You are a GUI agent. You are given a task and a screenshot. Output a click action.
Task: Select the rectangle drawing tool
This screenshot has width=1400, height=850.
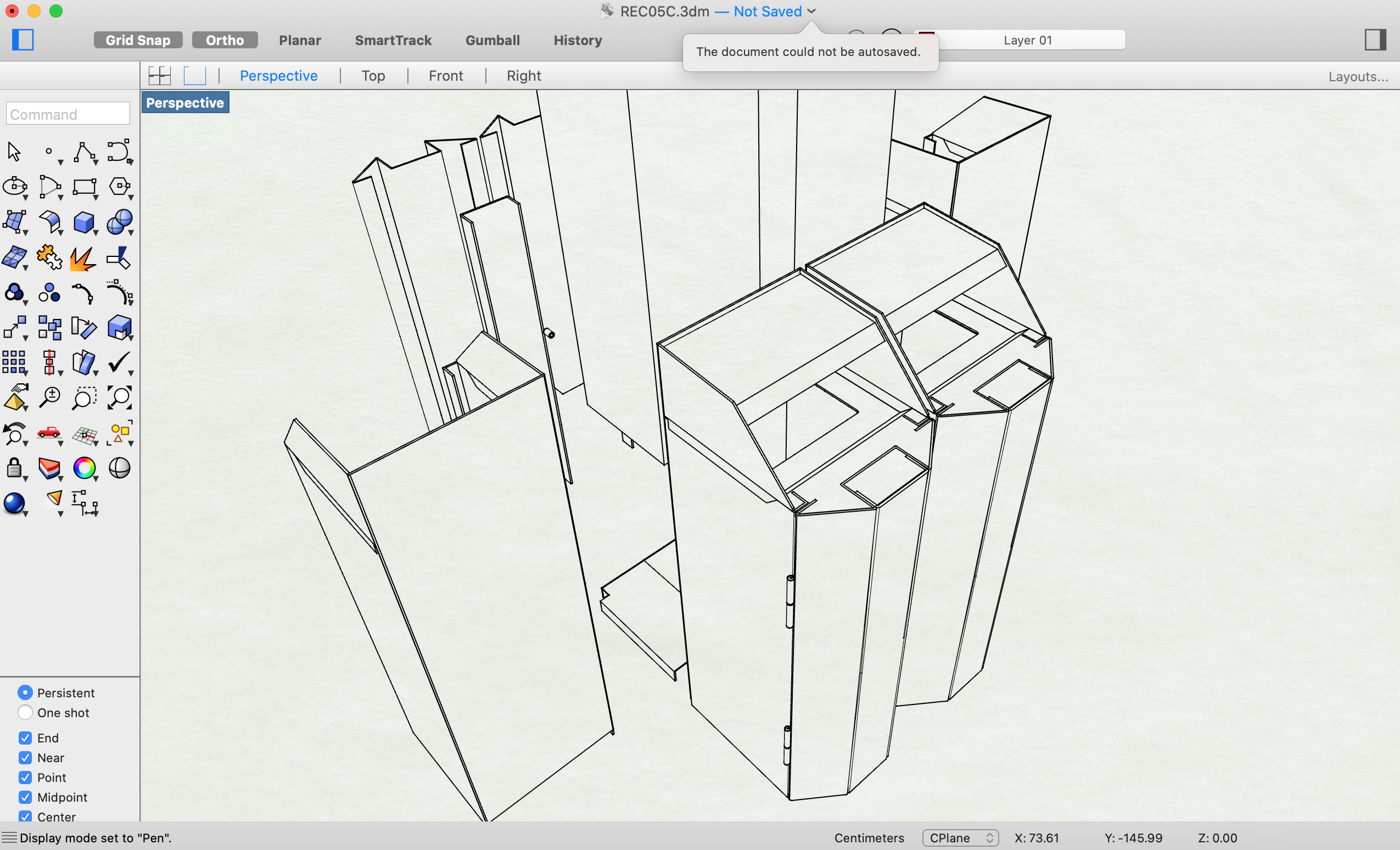click(x=83, y=187)
